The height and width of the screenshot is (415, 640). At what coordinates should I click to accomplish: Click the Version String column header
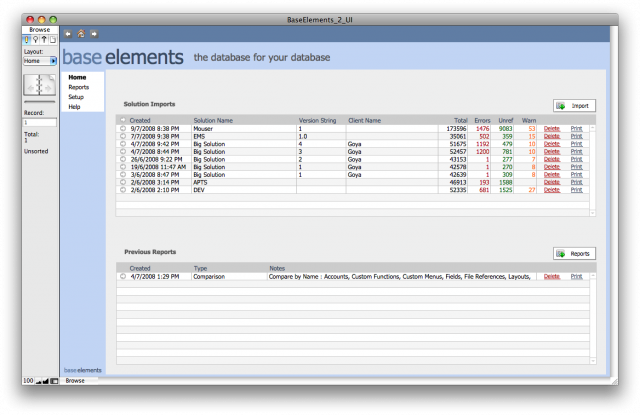click(x=317, y=120)
